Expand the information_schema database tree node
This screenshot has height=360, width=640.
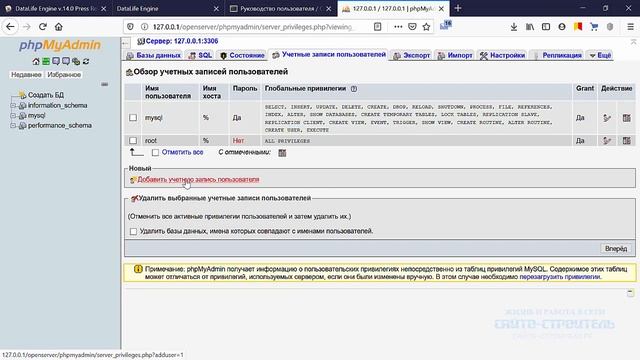tap(13, 105)
